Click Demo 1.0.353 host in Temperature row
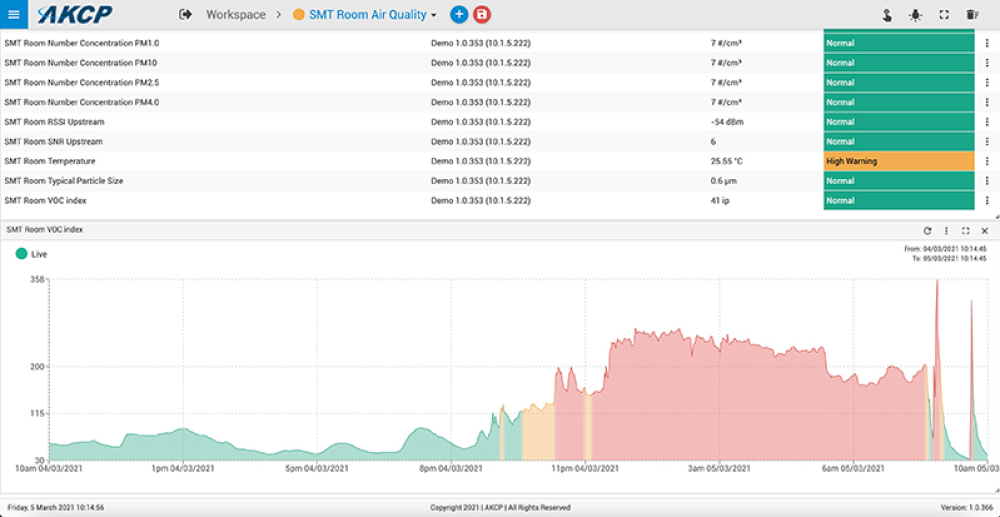The height and width of the screenshot is (517, 1000). click(481, 161)
